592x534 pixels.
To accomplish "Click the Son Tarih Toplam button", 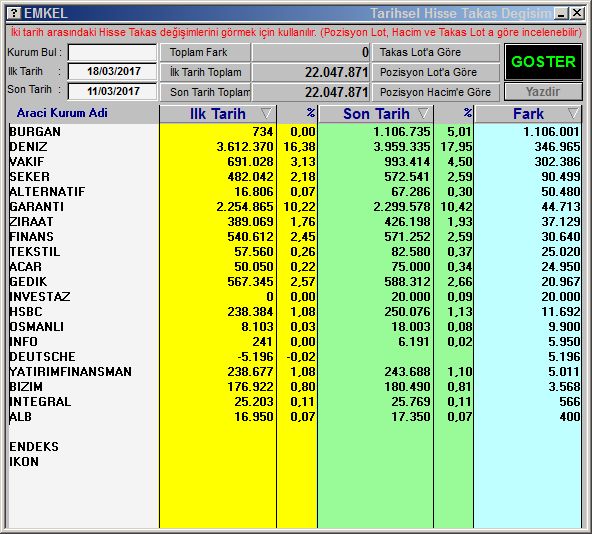I will (205, 92).
